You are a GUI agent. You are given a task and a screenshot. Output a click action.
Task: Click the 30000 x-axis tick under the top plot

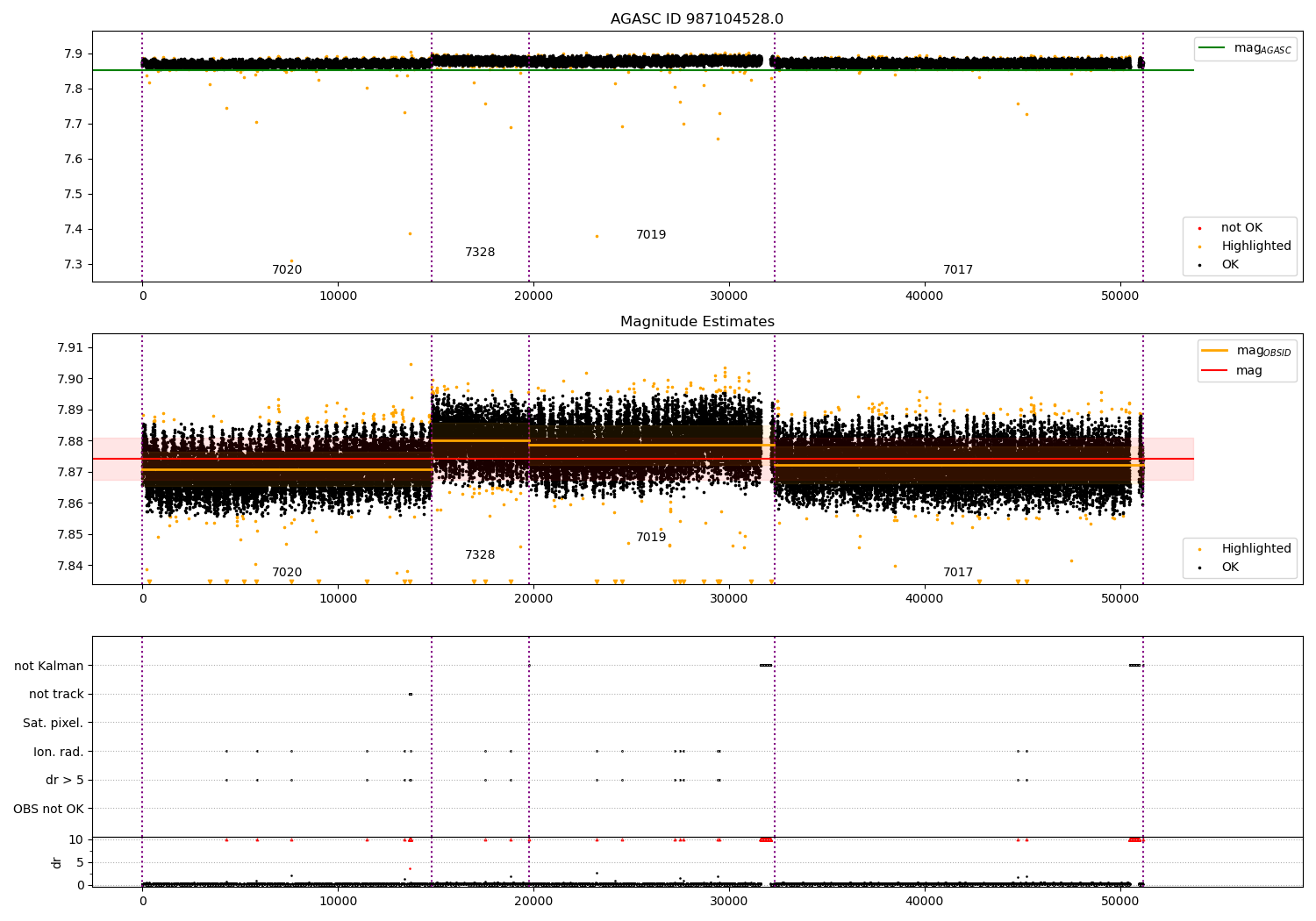(x=729, y=296)
